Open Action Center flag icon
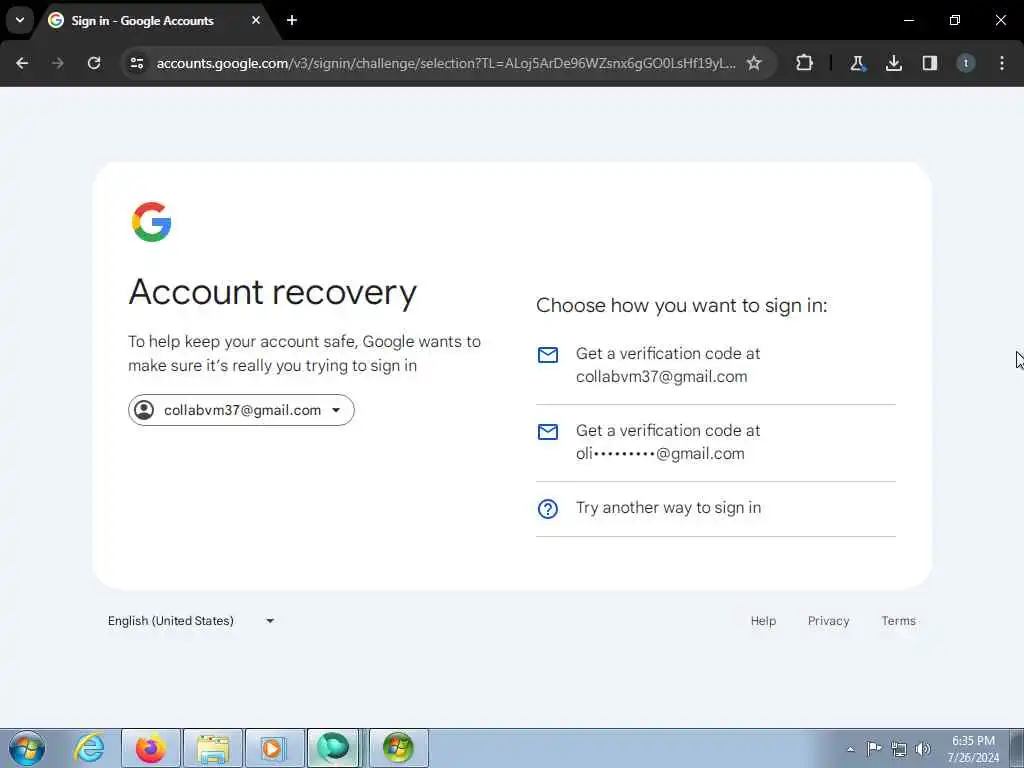This screenshot has height=768, width=1024. [x=874, y=748]
